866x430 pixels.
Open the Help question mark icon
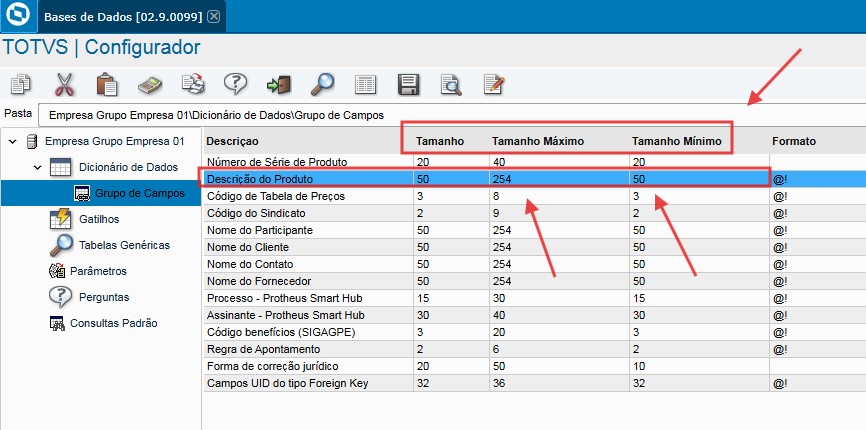tap(235, 84)
